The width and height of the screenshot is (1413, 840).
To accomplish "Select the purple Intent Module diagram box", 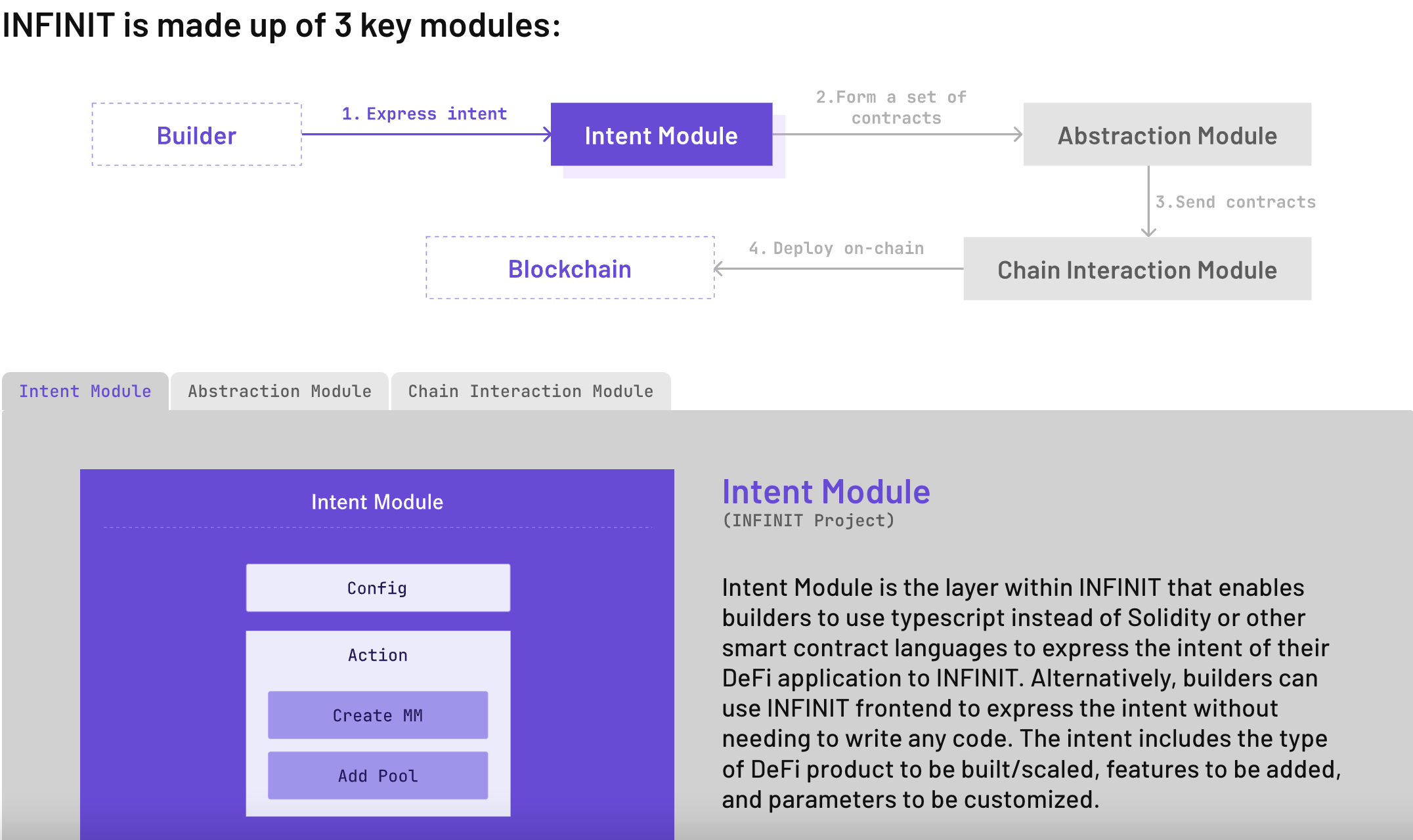I will pyautogui.click(x=661, y=135).
